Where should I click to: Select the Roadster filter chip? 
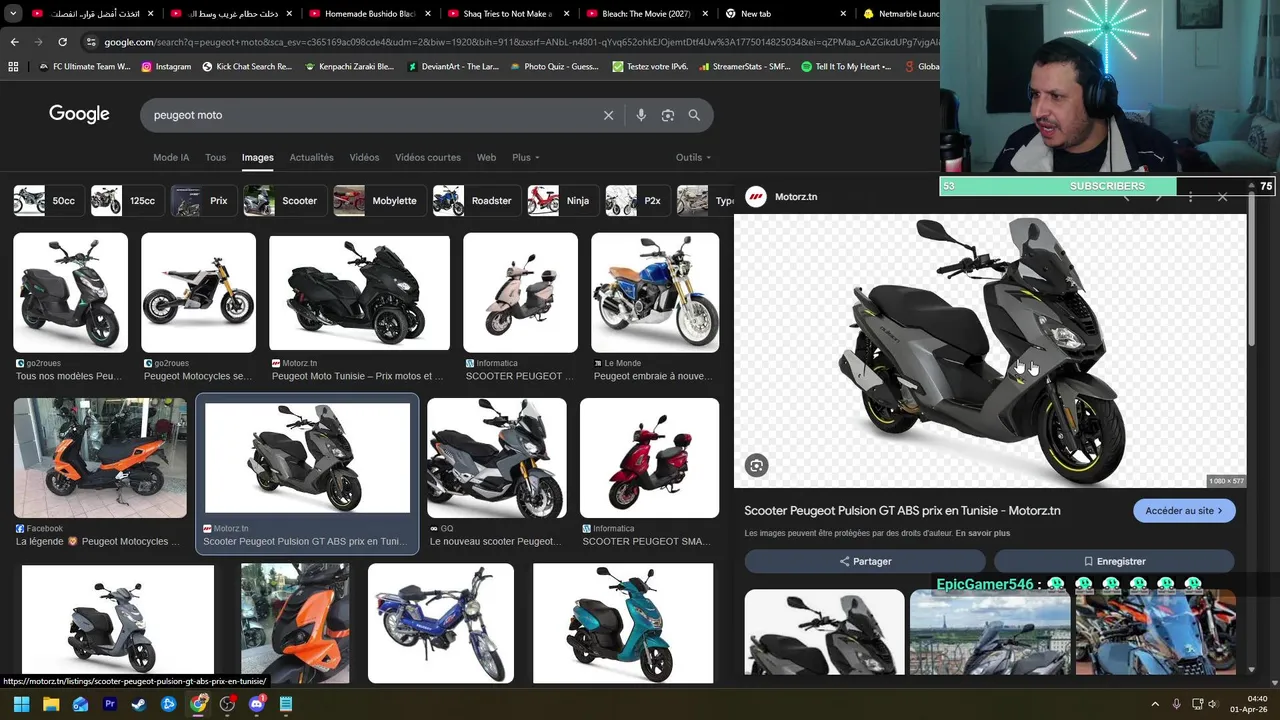[476, 201]
